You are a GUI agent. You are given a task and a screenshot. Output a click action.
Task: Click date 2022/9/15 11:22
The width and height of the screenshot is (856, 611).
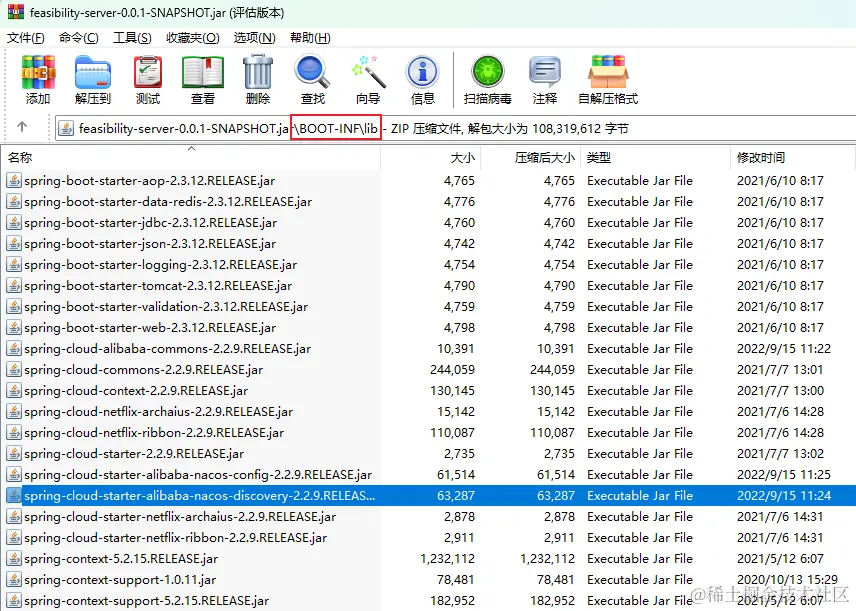pyautogui.click(x=784, y=348)
